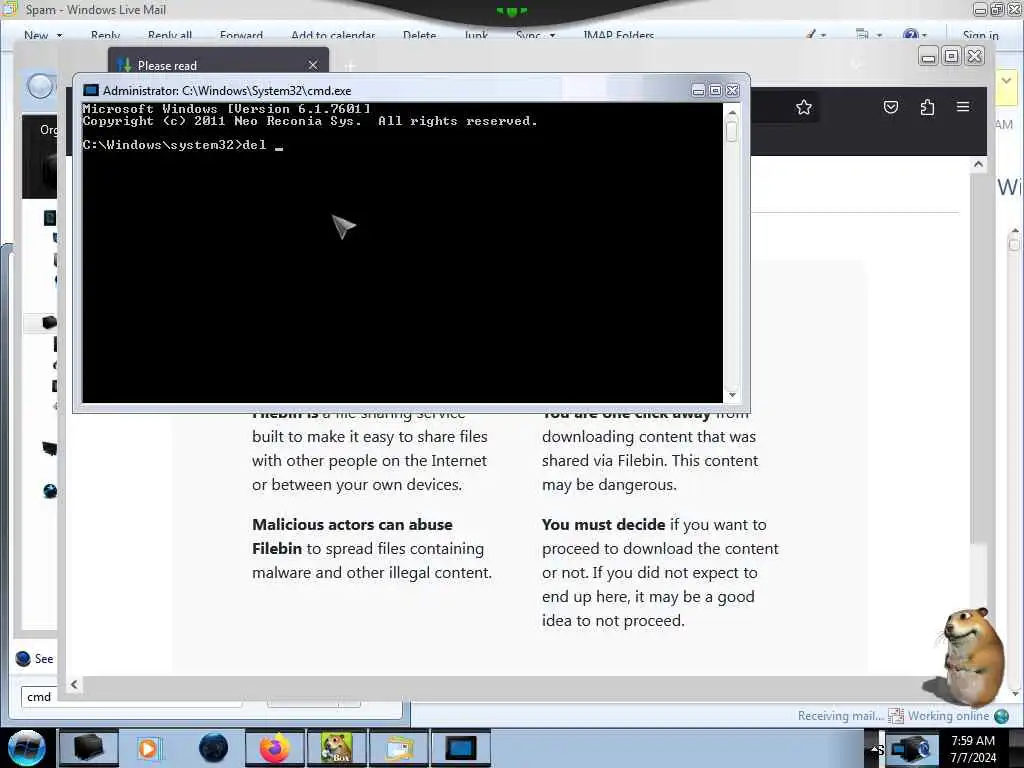Screen dimensions: 1024x768
Task: Click the Firefox bookmark star icon
Action: coord(803,107)
